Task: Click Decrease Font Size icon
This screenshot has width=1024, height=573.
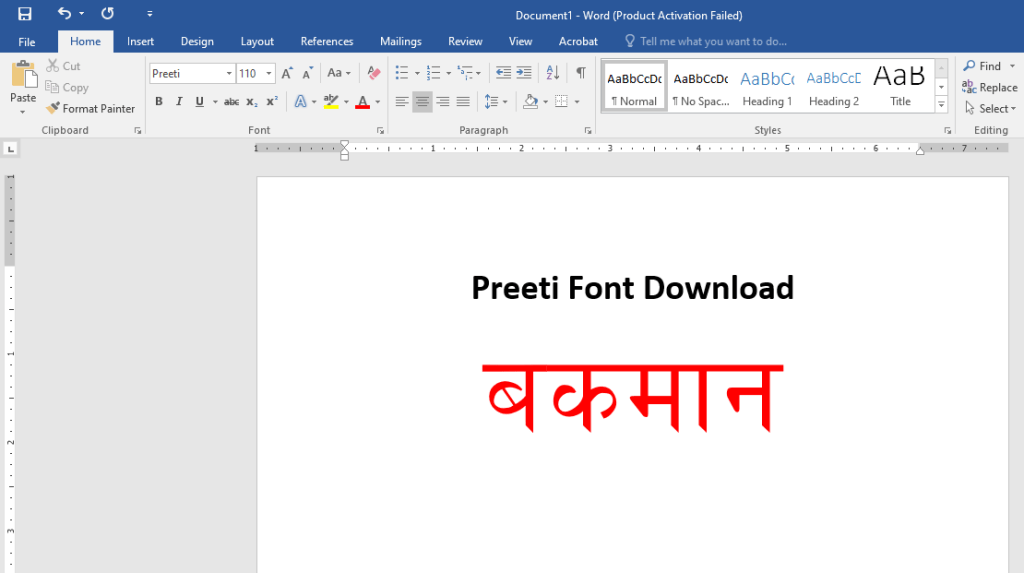Action: [308, 73]
